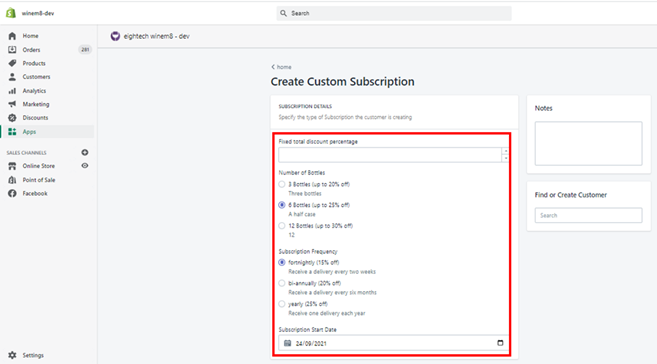This screenshot has width=657, height=364.
Task: Open Apps from the sidebar
Action: point(29,132)
